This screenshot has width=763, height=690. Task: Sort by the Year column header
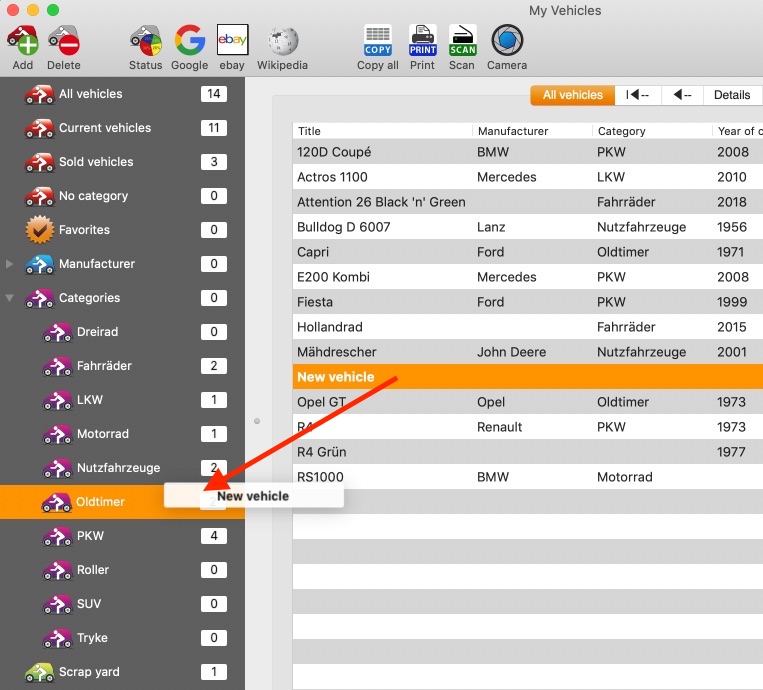738,131
